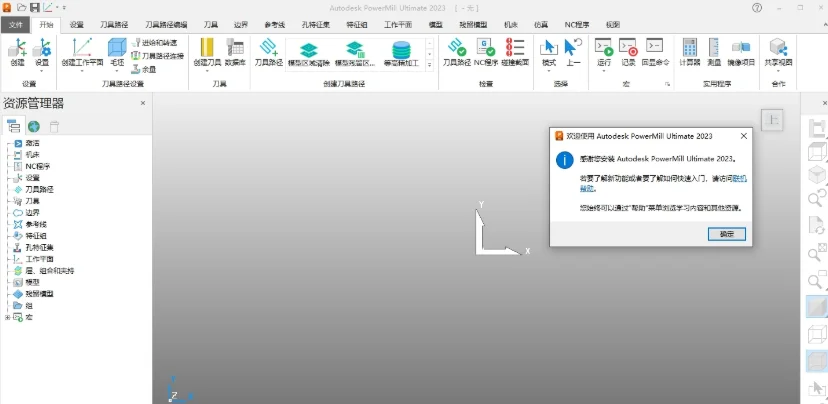Click the 创建 setup icon in ribbon
Image resolution: width=828 pixels, height=404 pixels.
coord(17,48)
